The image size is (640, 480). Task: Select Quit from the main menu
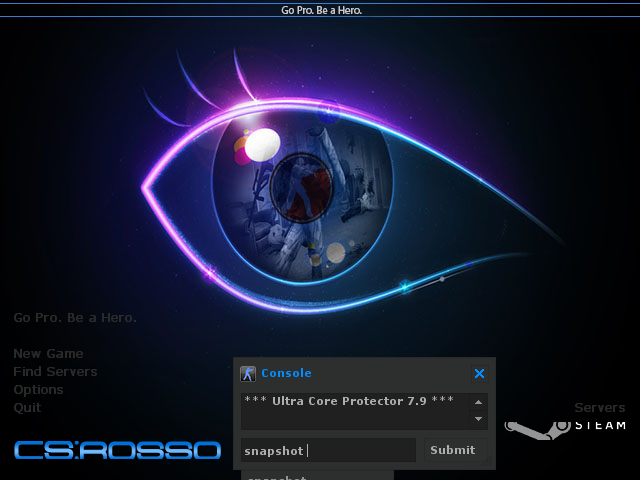[x=27, y=408]
